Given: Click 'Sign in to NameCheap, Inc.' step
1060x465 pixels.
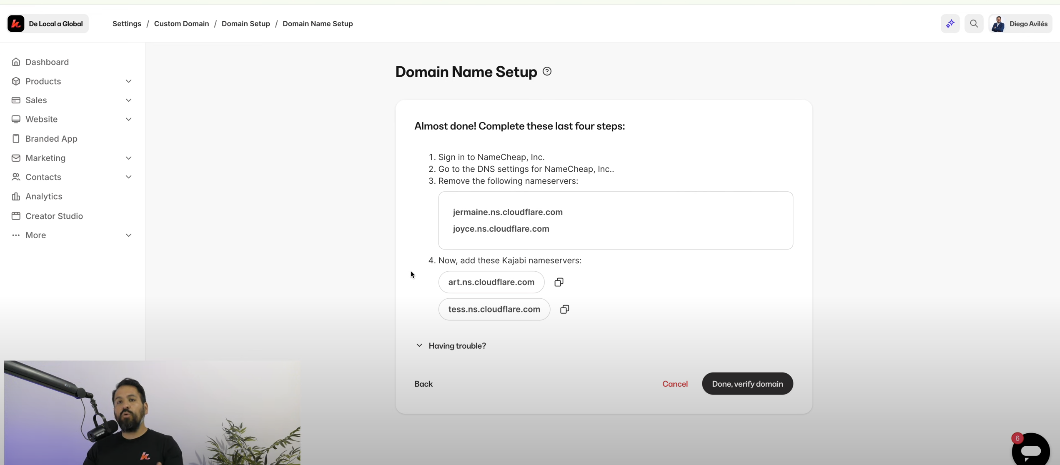Looking at the screenshot, I should pos(491,157).
